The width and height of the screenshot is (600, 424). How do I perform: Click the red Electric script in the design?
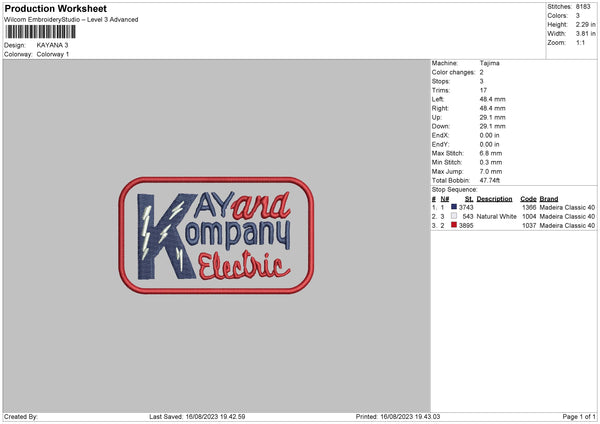[244, 265]
